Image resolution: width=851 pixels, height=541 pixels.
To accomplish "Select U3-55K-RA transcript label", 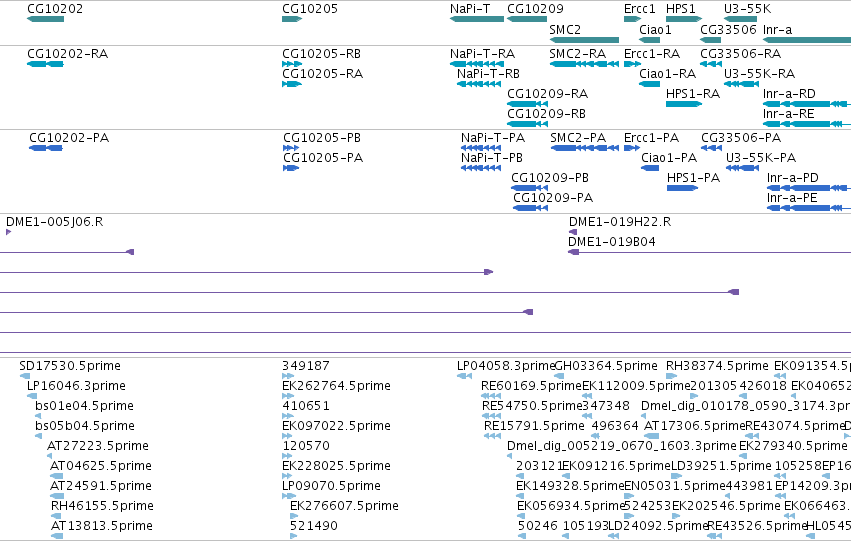I will [x=759, y=74].
